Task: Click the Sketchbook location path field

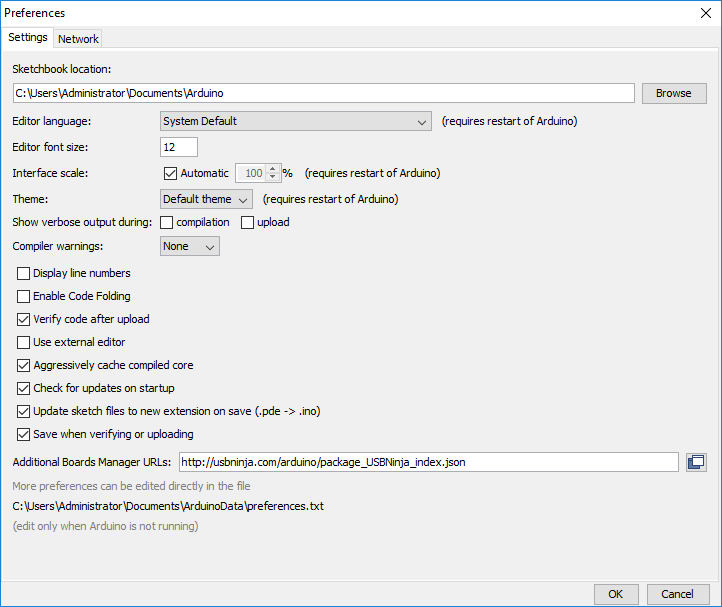Action: click(x=324, y=93)
